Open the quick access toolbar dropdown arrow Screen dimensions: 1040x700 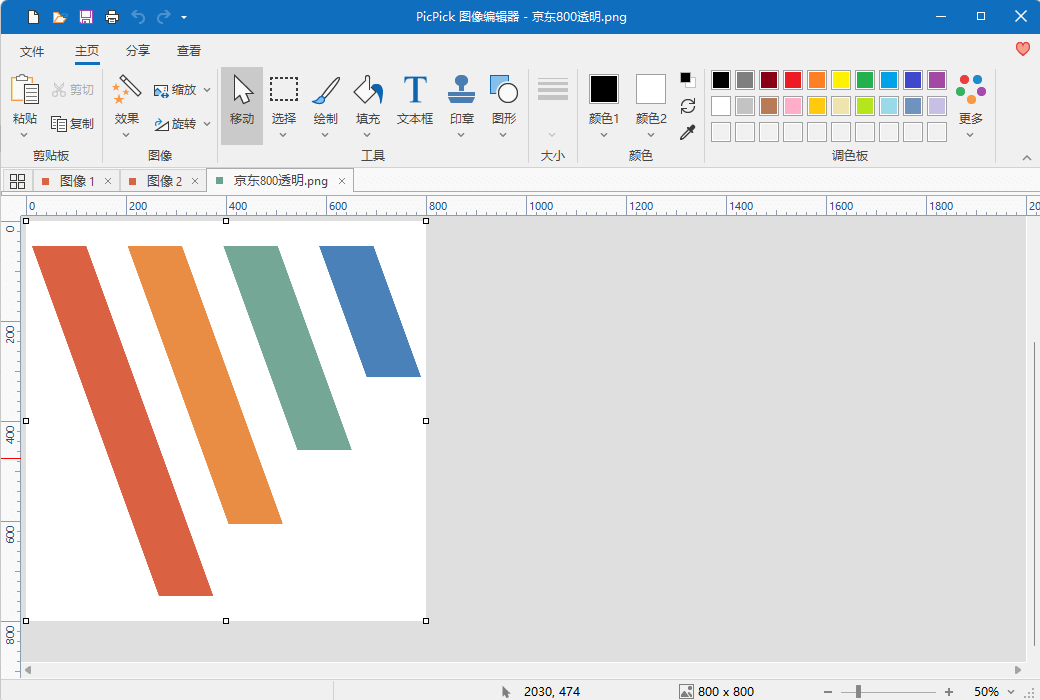point(184,17)
